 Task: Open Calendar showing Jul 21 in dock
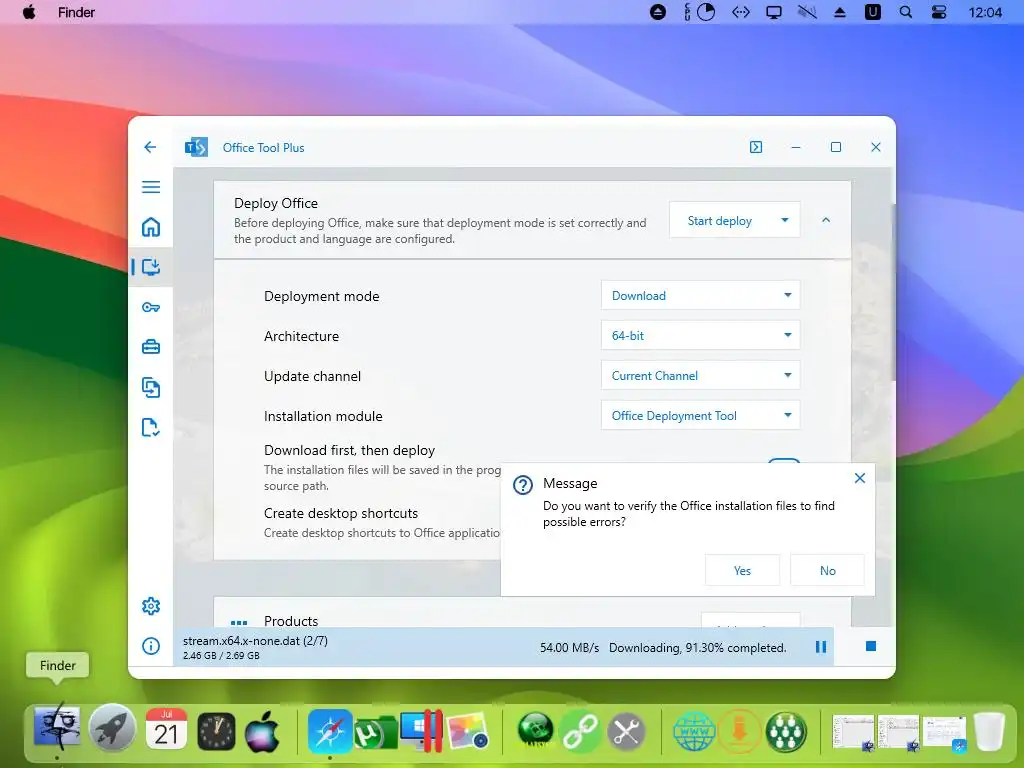tap(166, 728)
